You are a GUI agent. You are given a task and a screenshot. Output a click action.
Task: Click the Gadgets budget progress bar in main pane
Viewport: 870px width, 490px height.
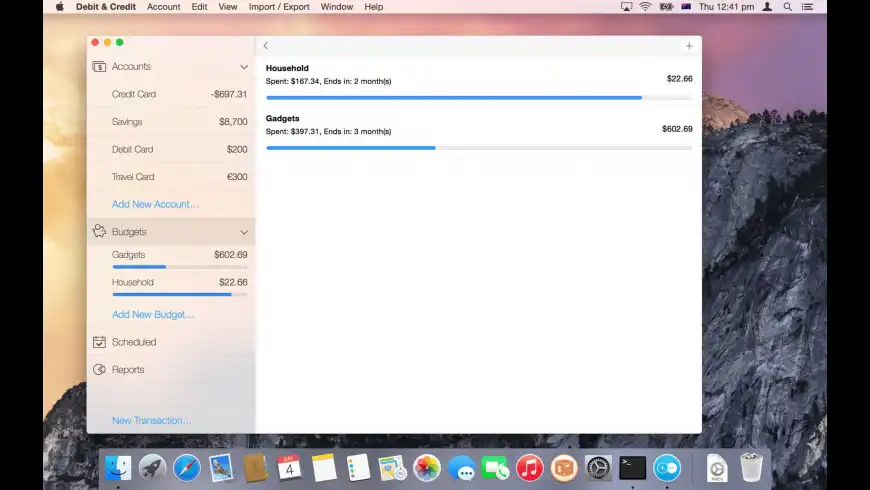(479, 148)
